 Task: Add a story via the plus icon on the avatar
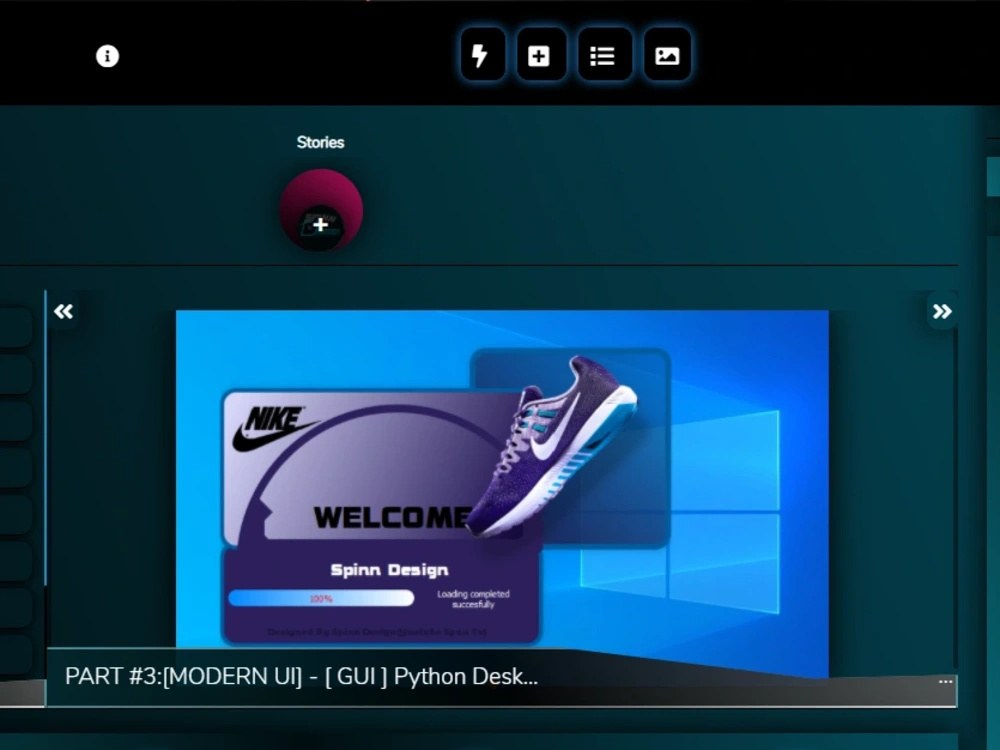click(x=320, y=224)
